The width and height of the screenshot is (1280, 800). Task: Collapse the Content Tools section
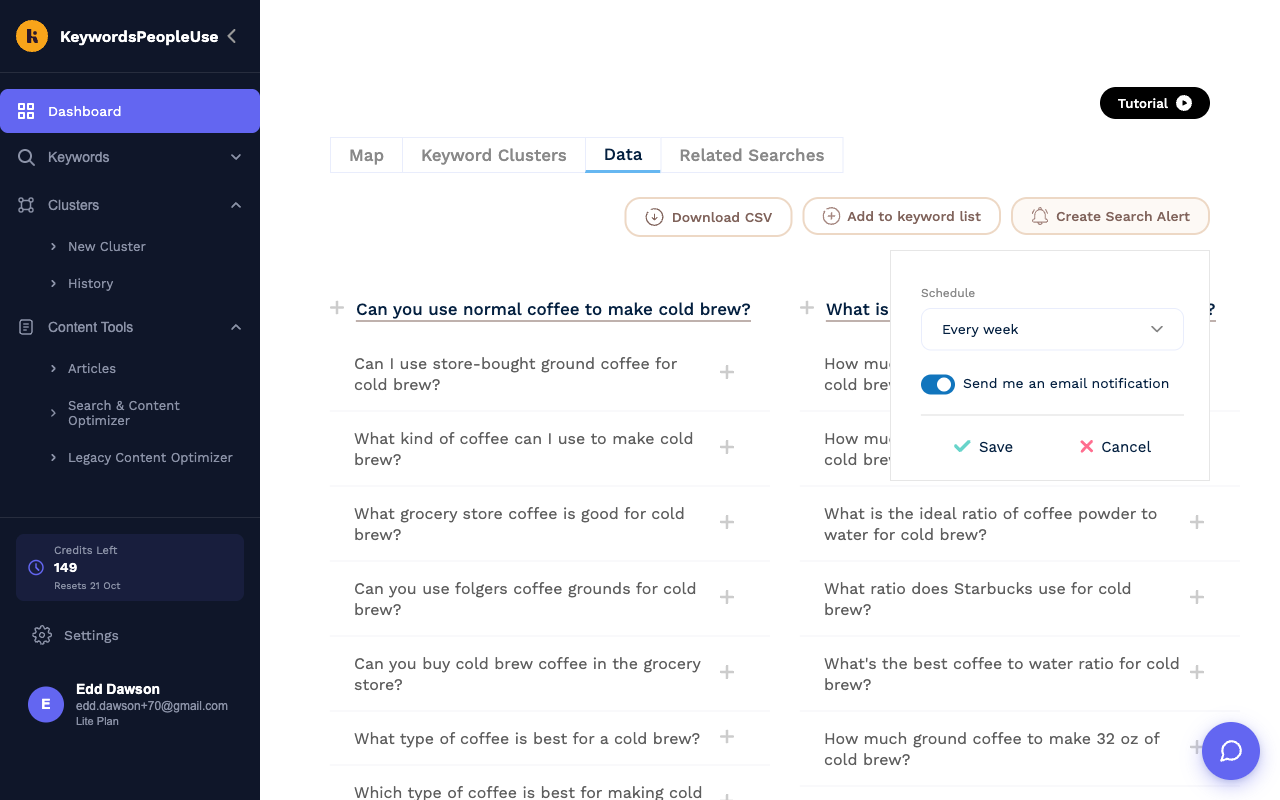(x=236, y=327)
